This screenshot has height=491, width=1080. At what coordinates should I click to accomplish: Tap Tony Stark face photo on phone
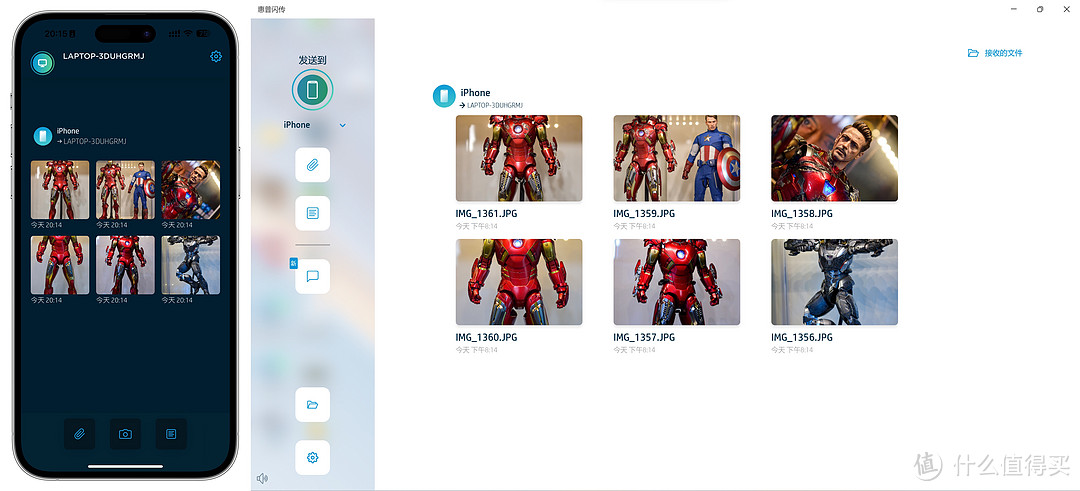tap(191, 189)
